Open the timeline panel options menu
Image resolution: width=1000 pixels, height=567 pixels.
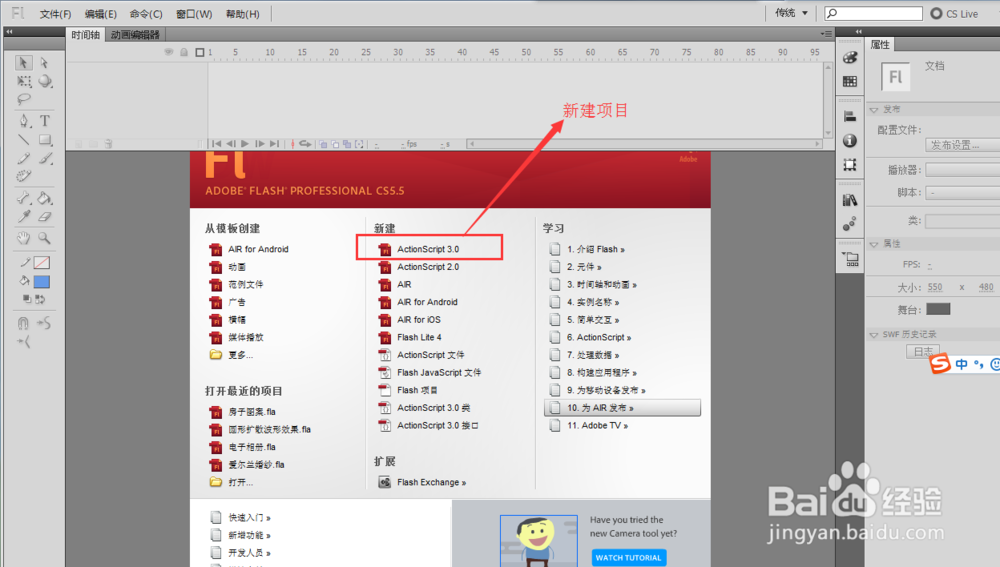click(x=826, y=34)
